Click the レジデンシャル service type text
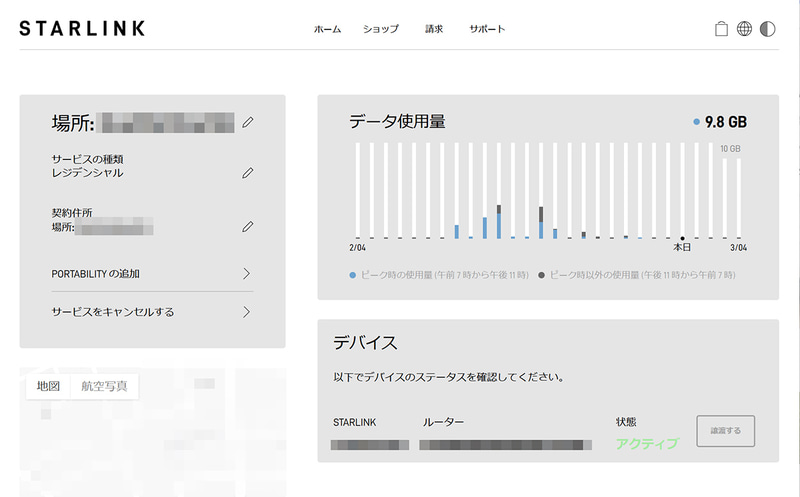Screen dimensions: 800x497 (x=87, y=173)
